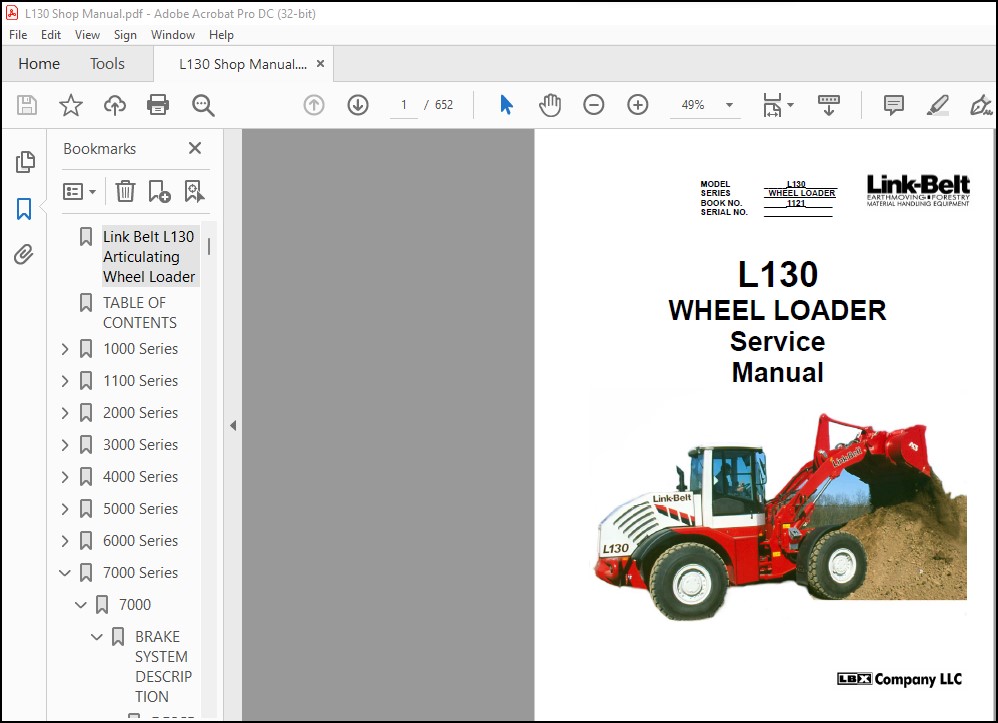Delete selected bookmark with trash icon
Screen dimensions: 998x723
pyautogui.click(x=125, y=191)
